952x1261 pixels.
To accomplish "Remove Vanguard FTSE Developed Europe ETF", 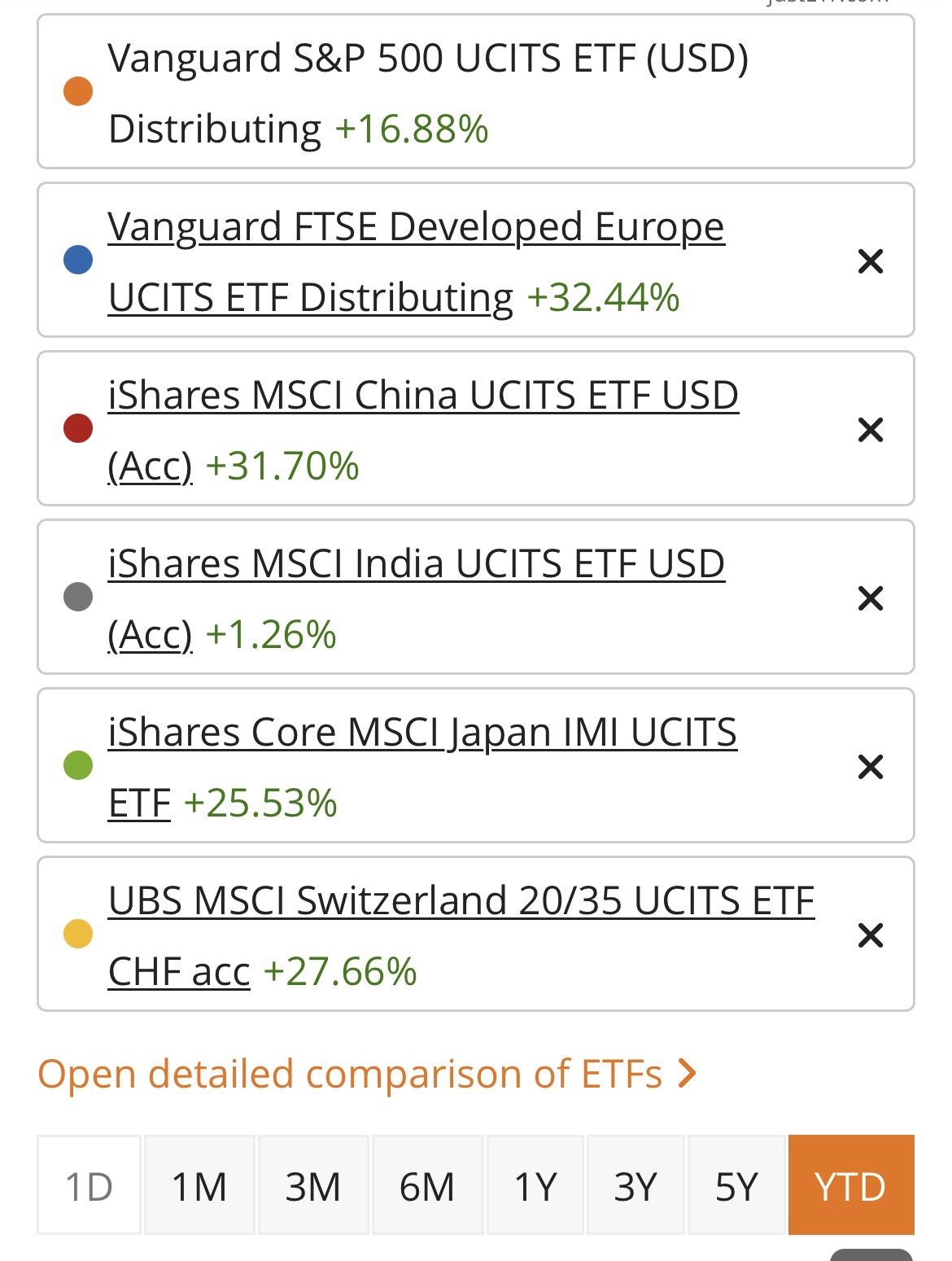I will 870,261.
